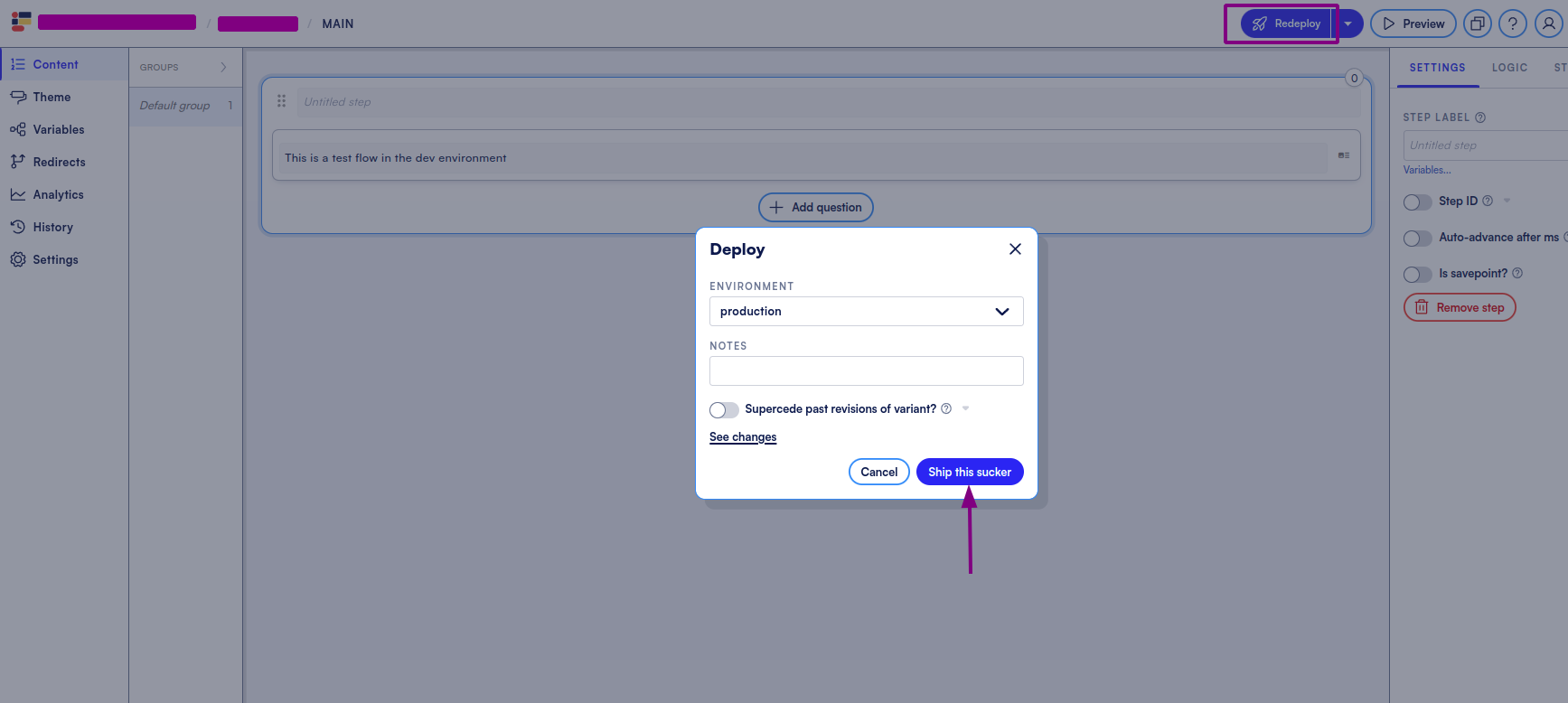Click MAIN breadcrumb label
The height and width of the screenshot is (703, 1568).
338,23
